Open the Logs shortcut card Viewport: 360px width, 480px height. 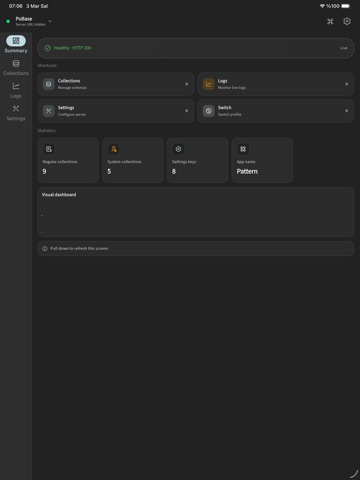(x=275, y=84)
